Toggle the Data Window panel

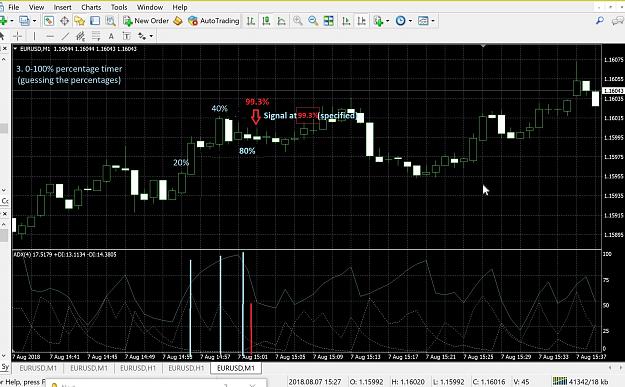[64, 21]
